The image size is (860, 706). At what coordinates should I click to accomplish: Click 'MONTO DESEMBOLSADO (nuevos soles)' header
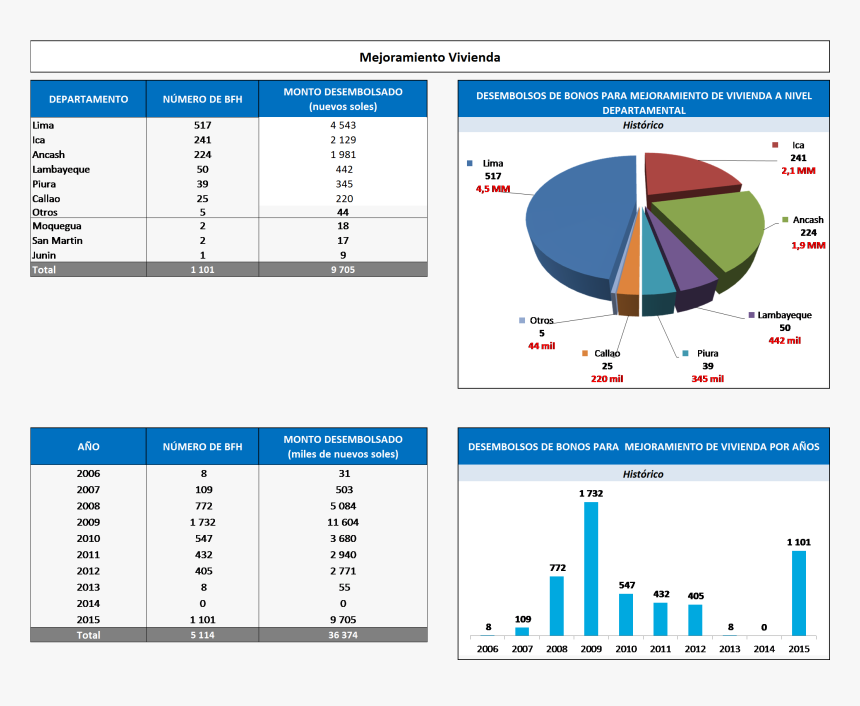[x=343, y=99]
